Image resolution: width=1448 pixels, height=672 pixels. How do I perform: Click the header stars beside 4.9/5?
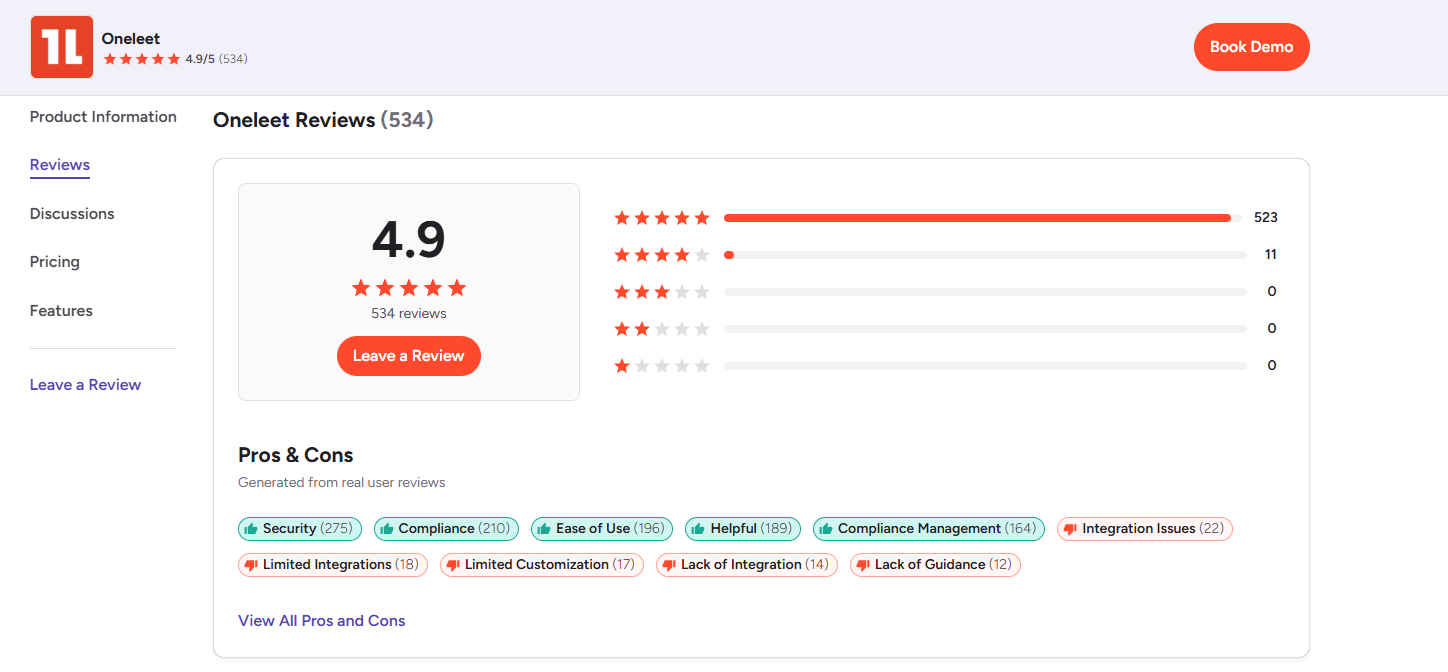click(x=142, y=59)
